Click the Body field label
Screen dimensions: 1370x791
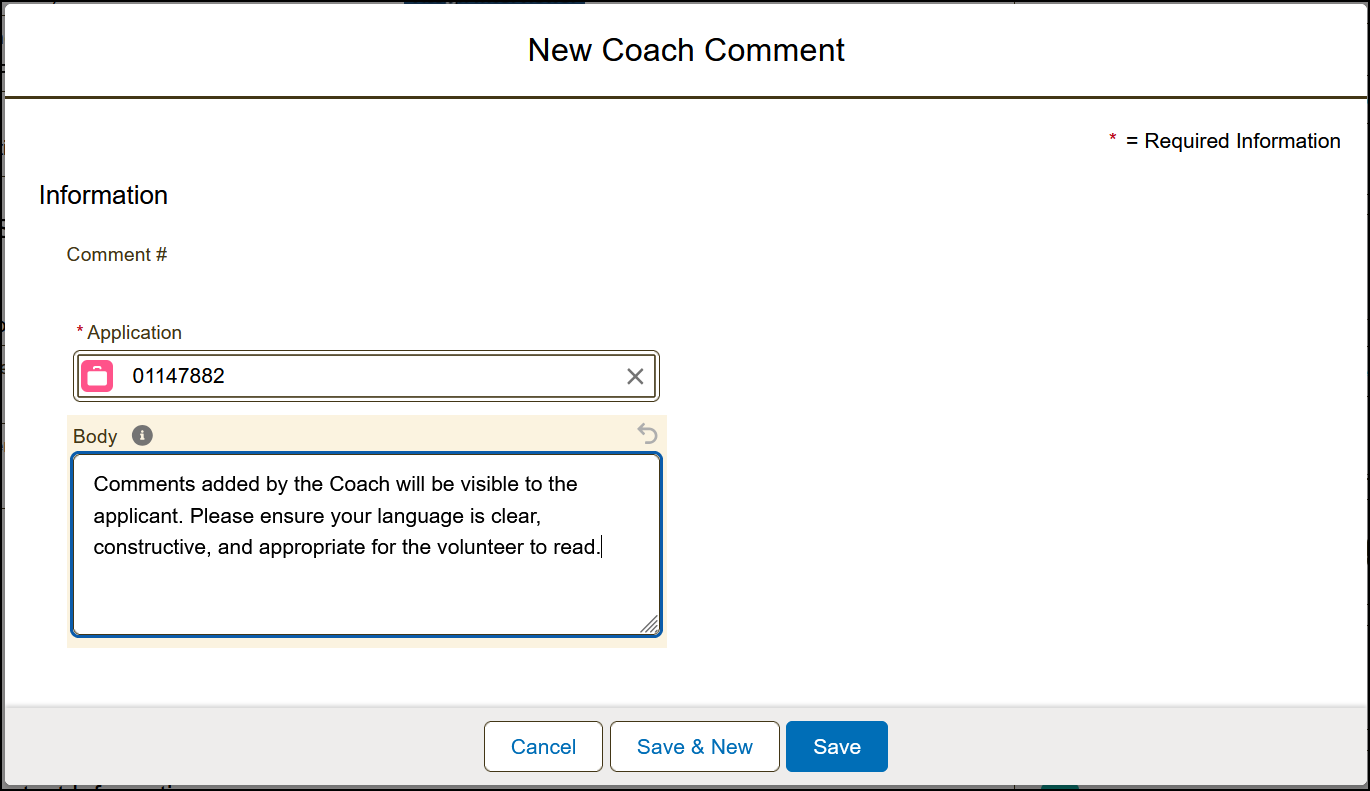(95, 437)
